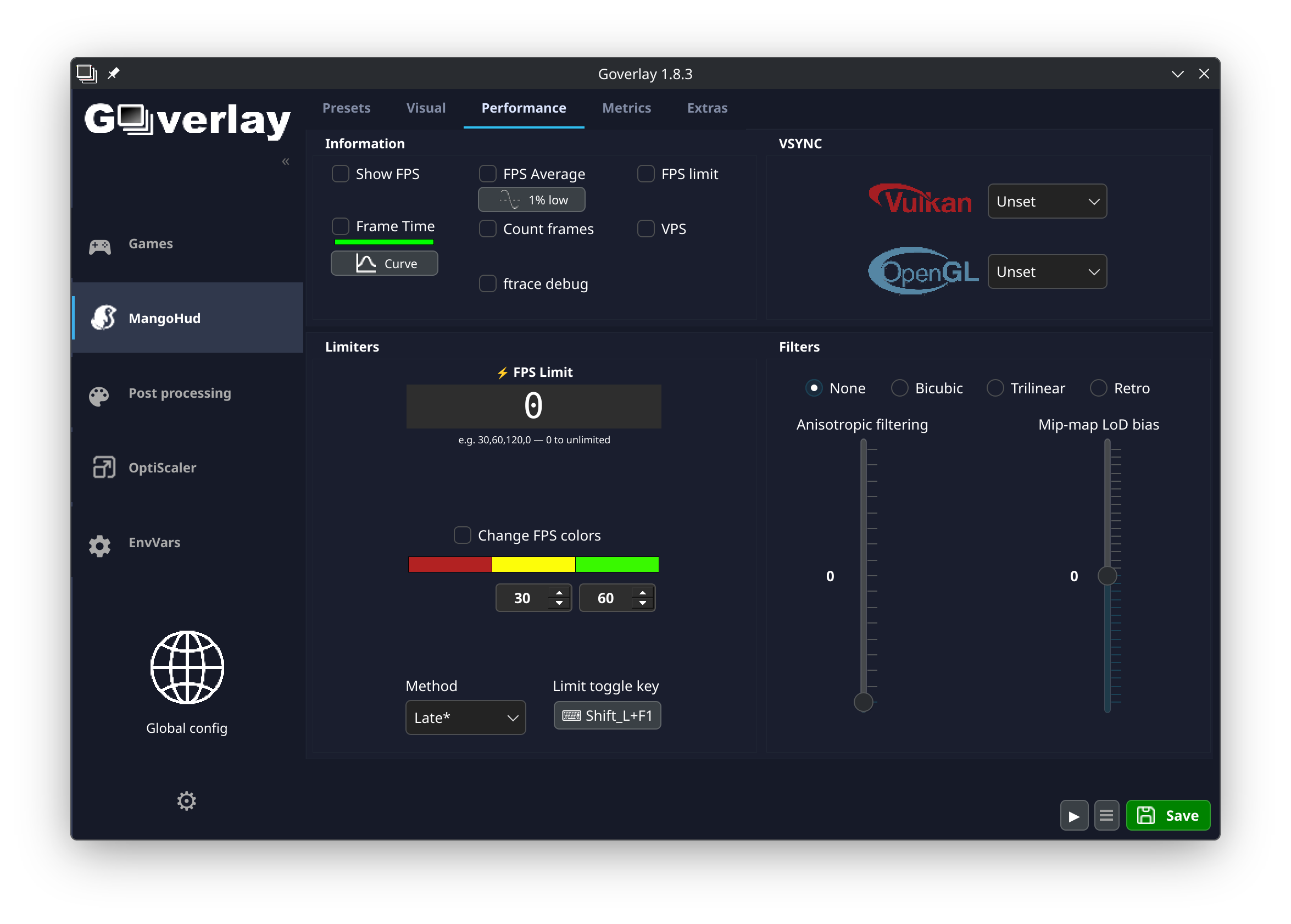Open the Games section gamepad icon
Viewport: 1291px width, 924px height.
(x=99, y=246)
